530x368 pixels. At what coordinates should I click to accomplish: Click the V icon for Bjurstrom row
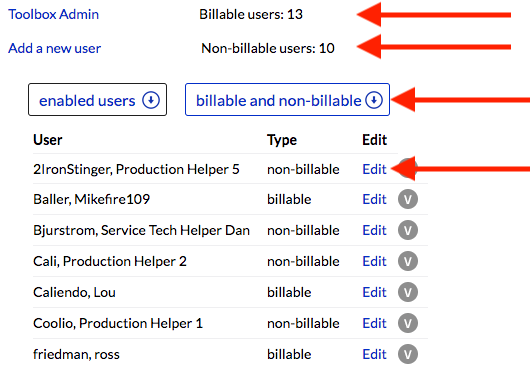408,230
